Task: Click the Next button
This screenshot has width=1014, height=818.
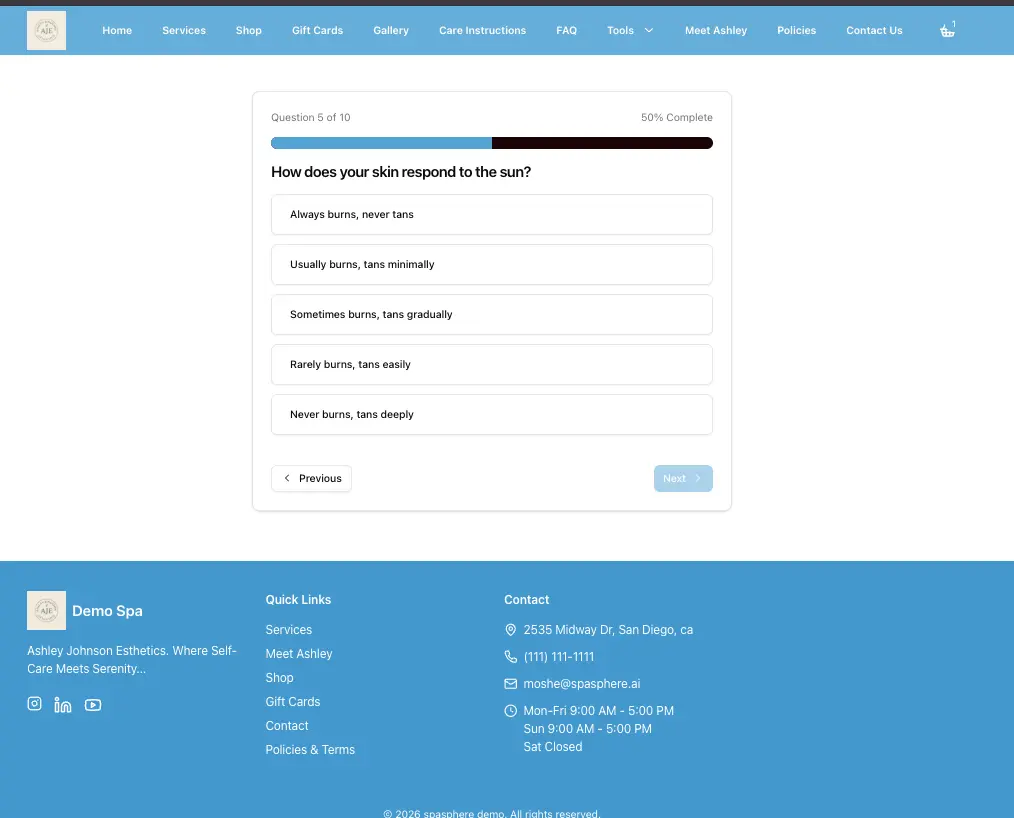Action: 683,479
